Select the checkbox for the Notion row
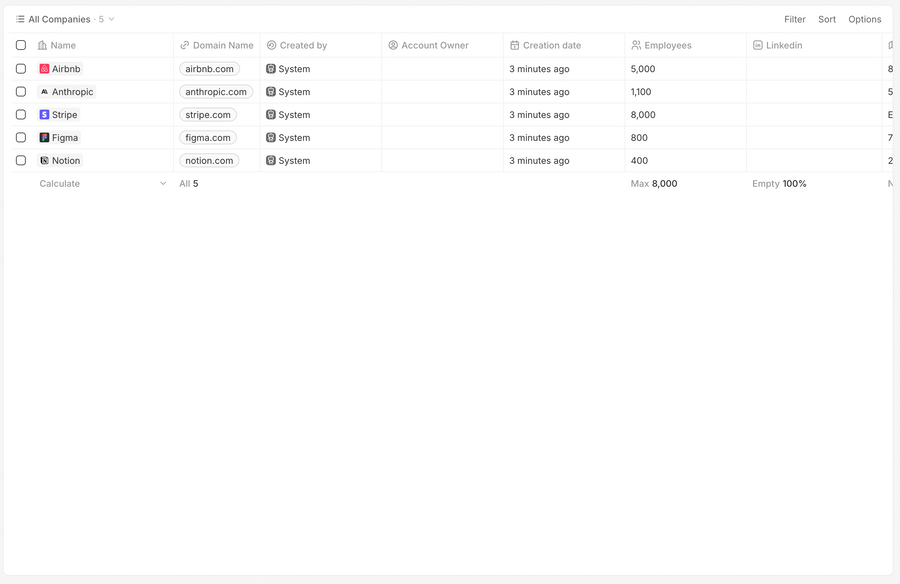This screenshot has width=900, height=584. 20,160
